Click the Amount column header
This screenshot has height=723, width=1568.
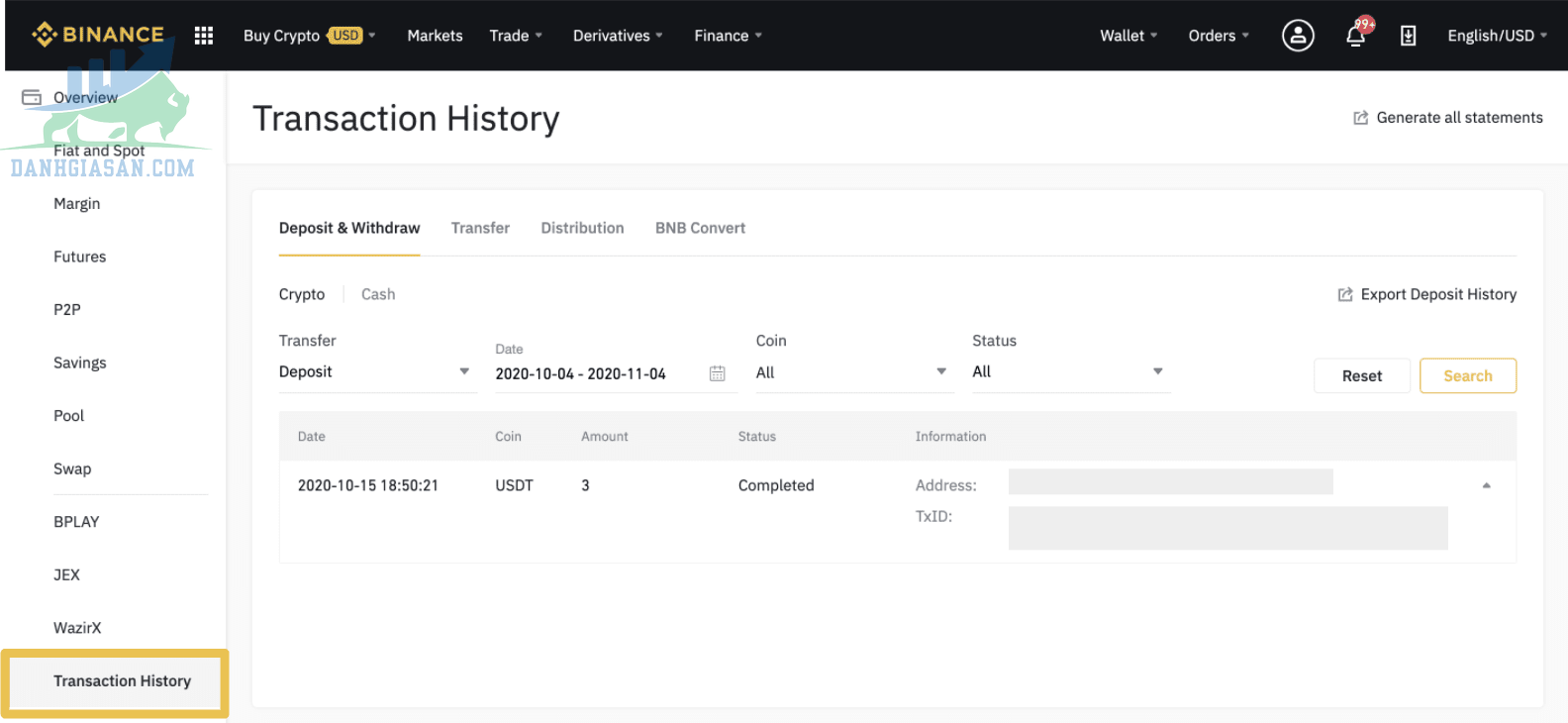pos(604,436)
